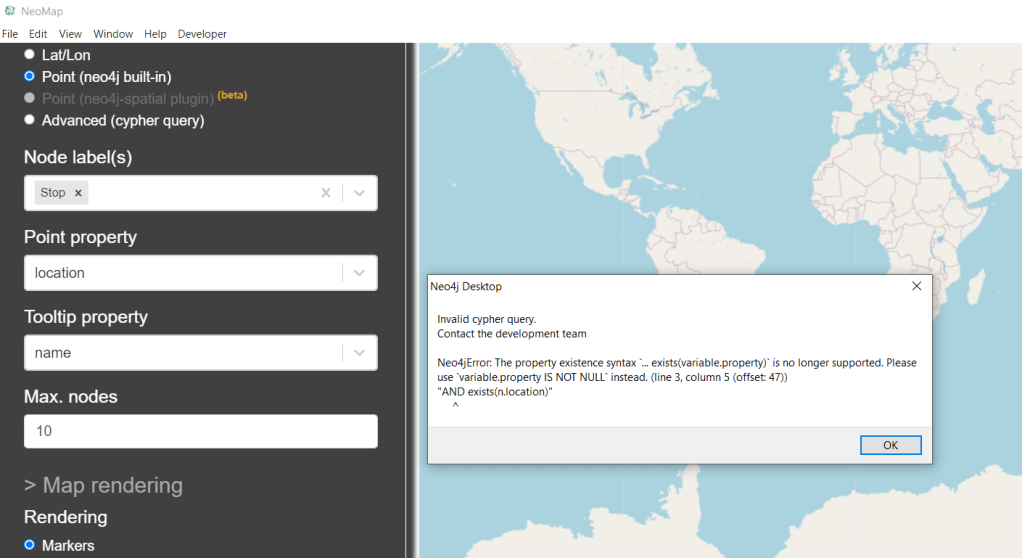
Task: Select Markers rendering radio button
Action: click(30, 545)
